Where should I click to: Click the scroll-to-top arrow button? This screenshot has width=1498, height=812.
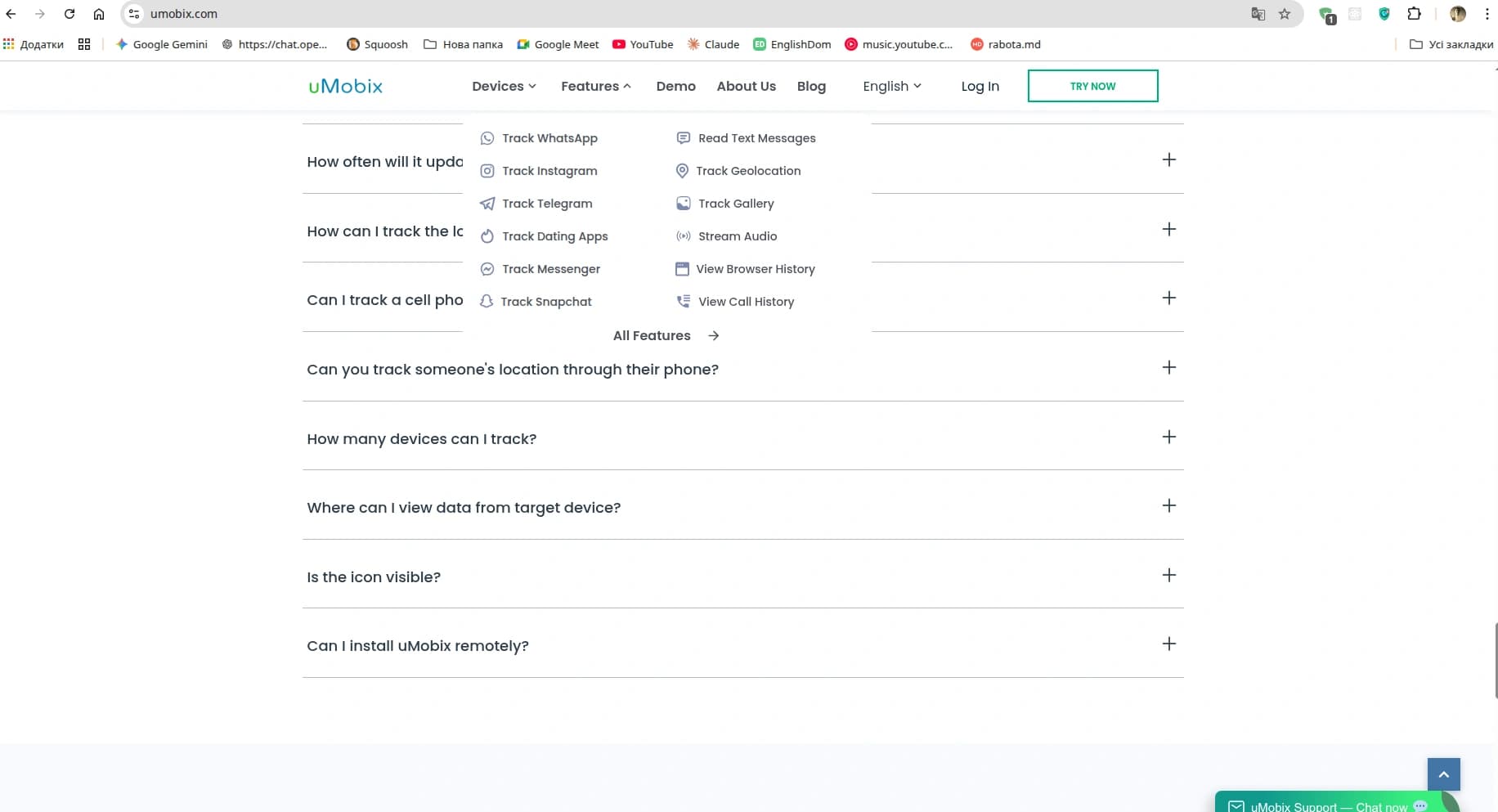1444,774
